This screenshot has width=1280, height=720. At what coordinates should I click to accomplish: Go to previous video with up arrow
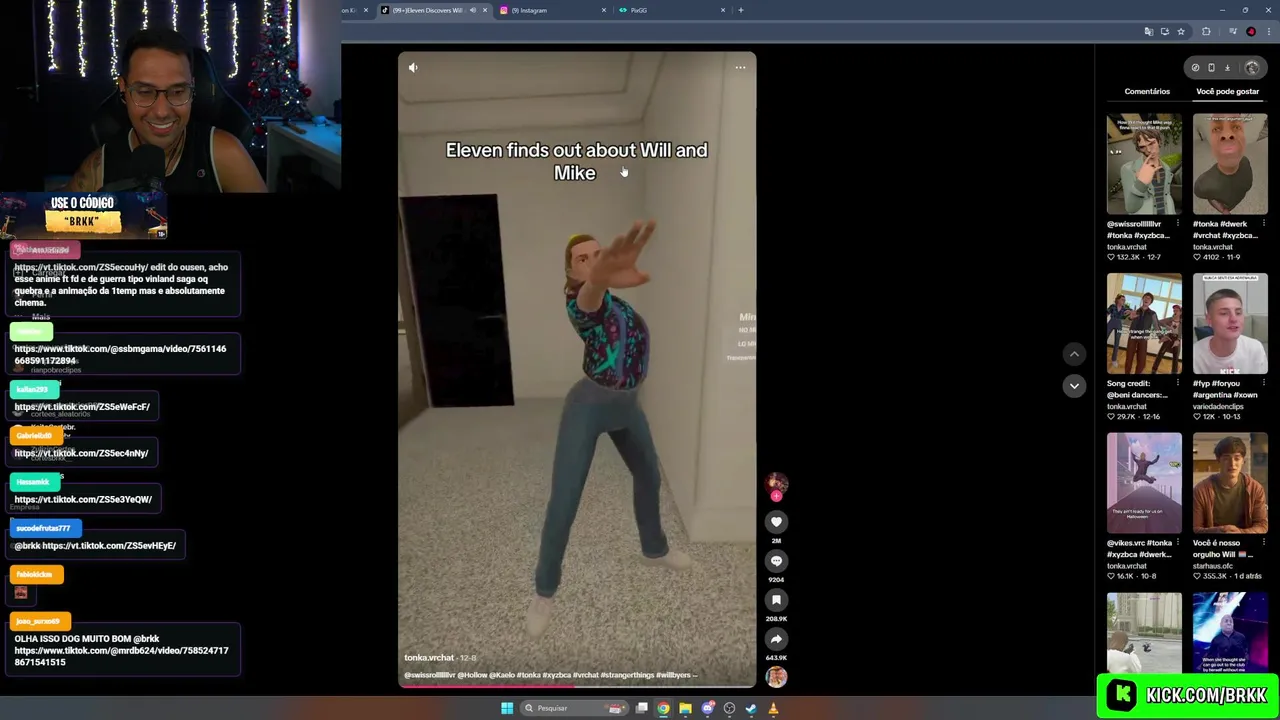[x=1074, y=354]
